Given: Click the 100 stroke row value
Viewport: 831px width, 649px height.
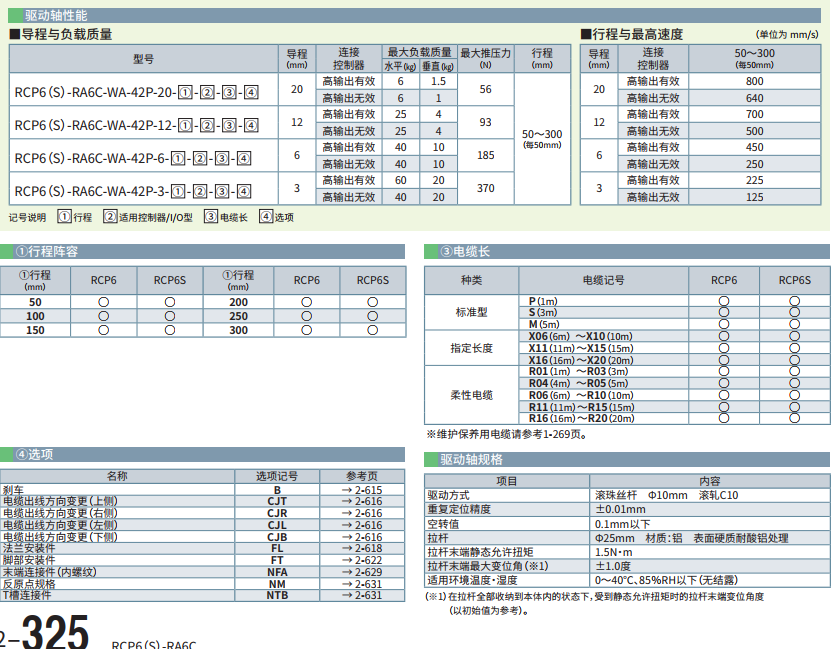Looking at the screenshot, I should [x=35, y=316].
